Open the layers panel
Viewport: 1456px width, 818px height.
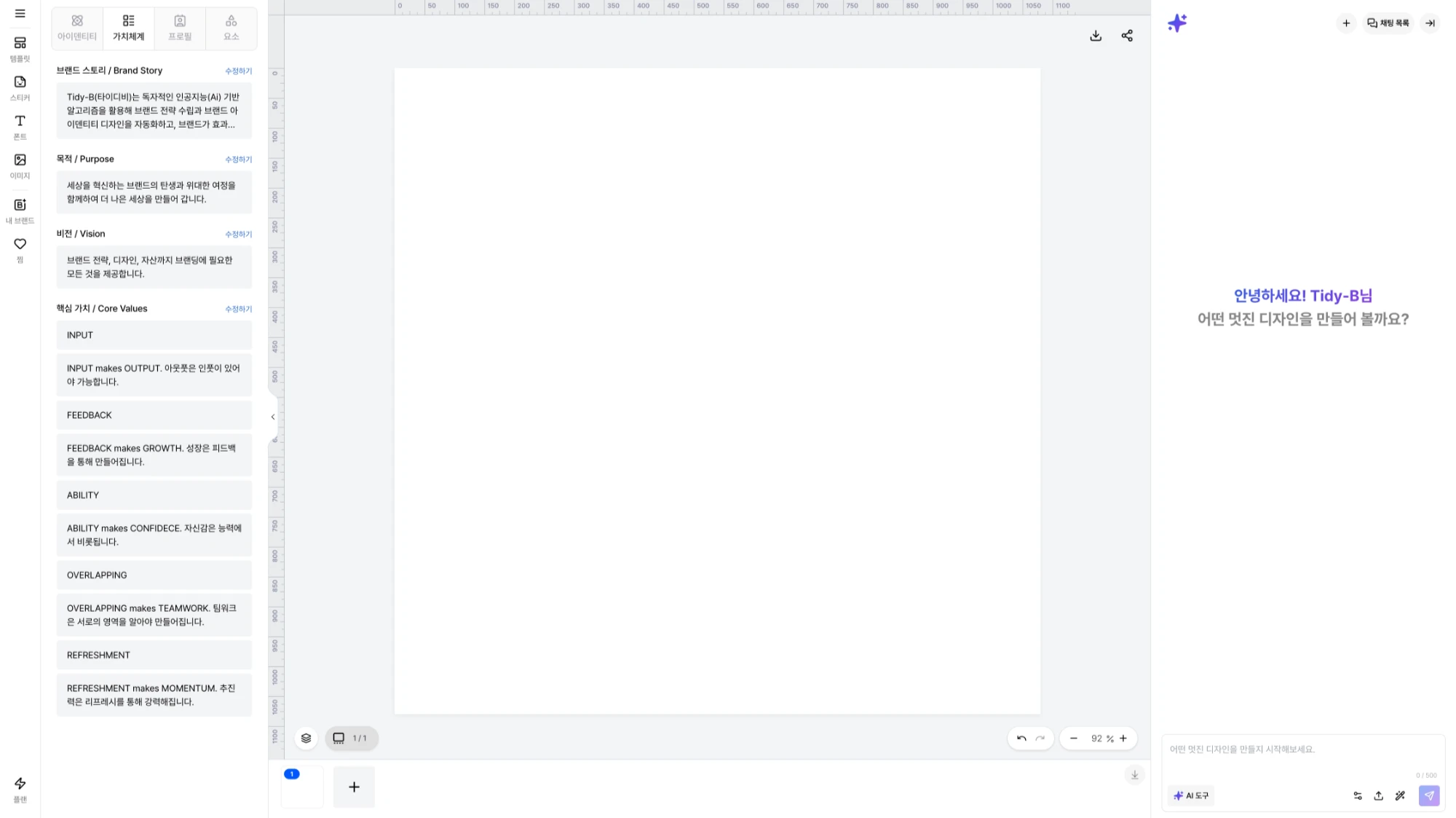click(306, 739)
